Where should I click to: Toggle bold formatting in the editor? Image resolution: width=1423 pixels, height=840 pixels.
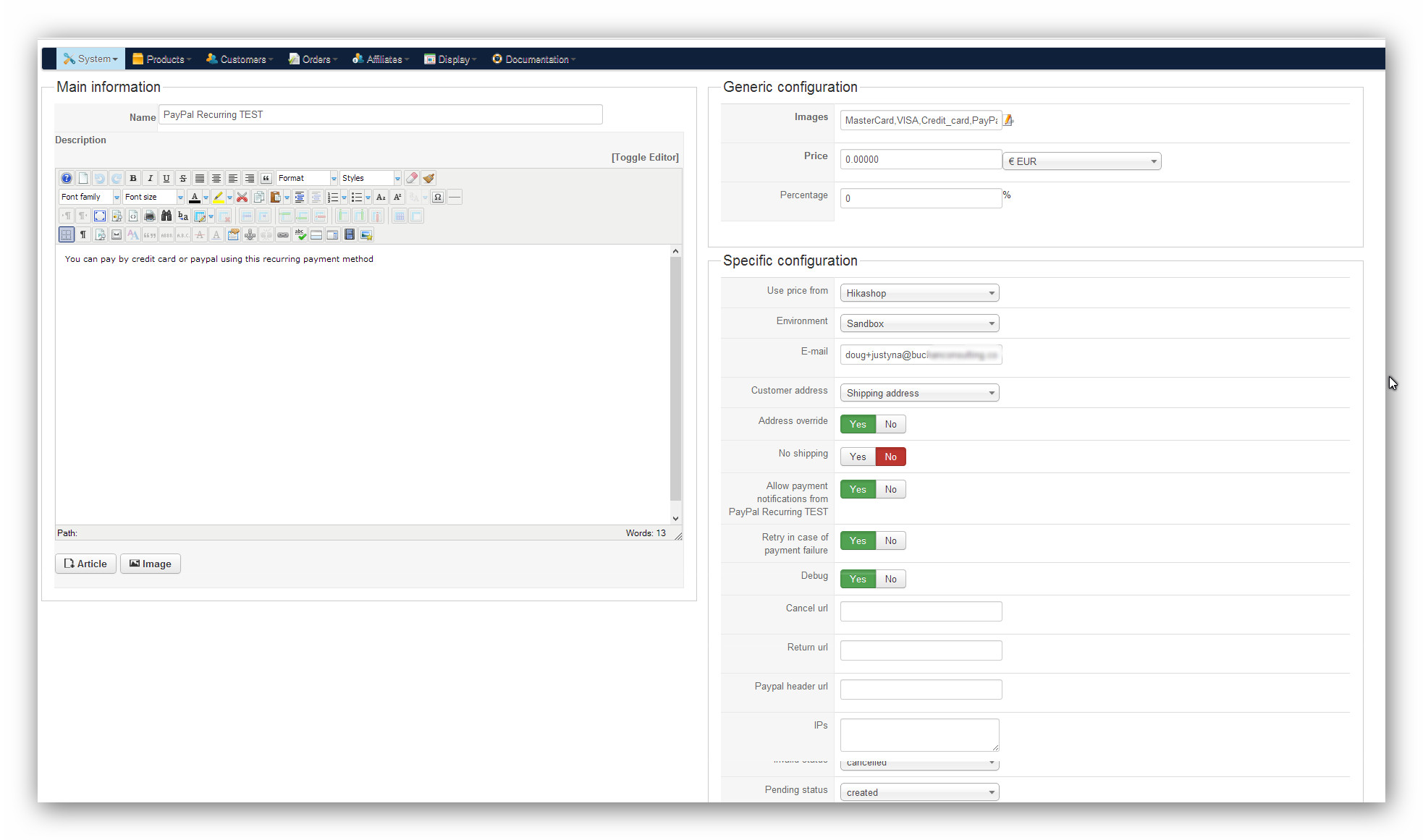[133, 178]
